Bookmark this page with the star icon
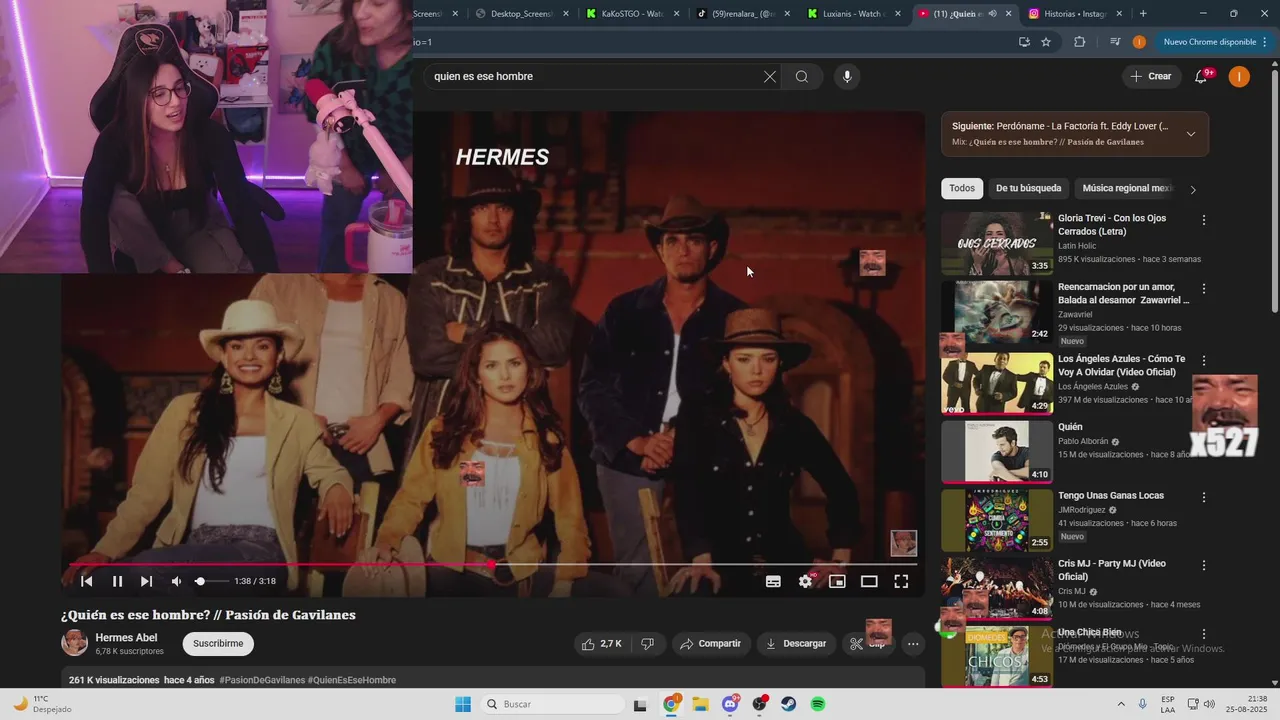The height and width of the screenshot is (720, 1280). pyautogui.click(x=1046, y=42)
